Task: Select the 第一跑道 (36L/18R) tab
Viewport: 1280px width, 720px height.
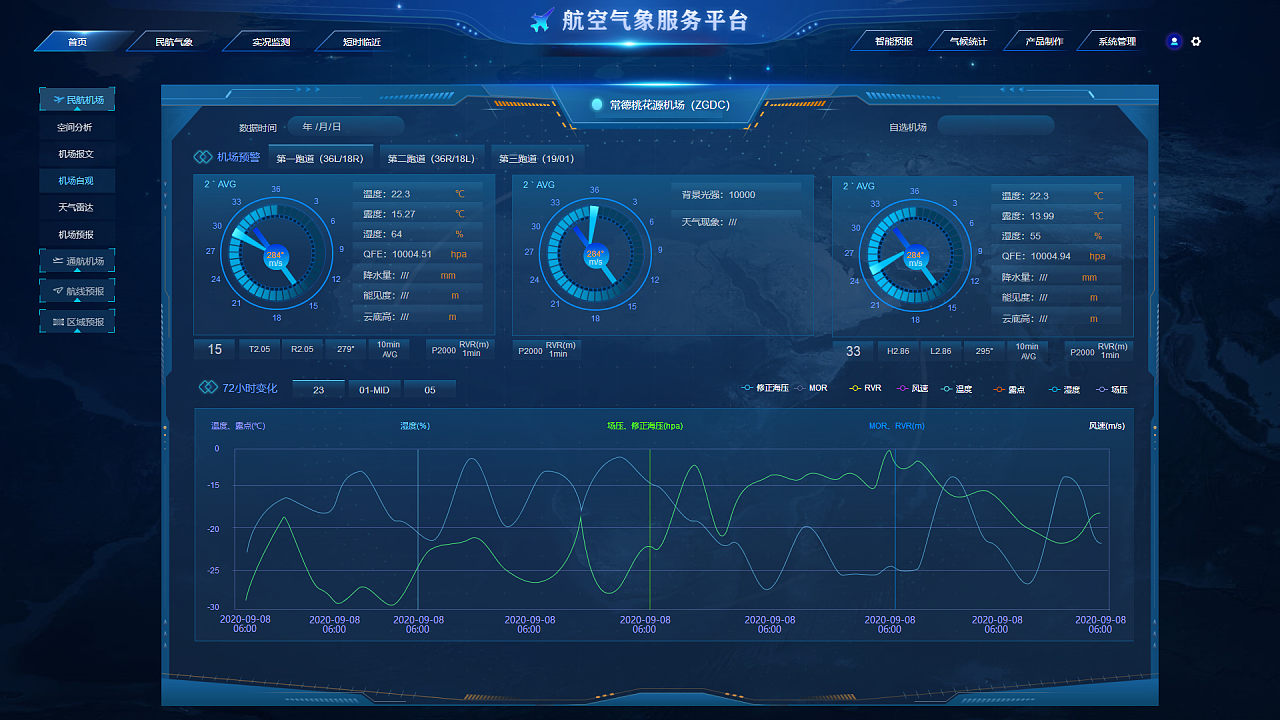Action: pos(320,158)
